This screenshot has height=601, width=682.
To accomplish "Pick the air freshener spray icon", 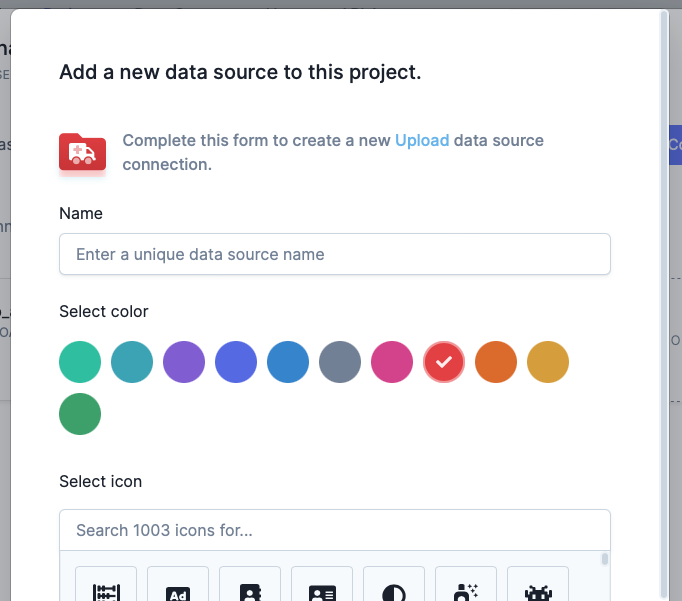I will (466, 585).
